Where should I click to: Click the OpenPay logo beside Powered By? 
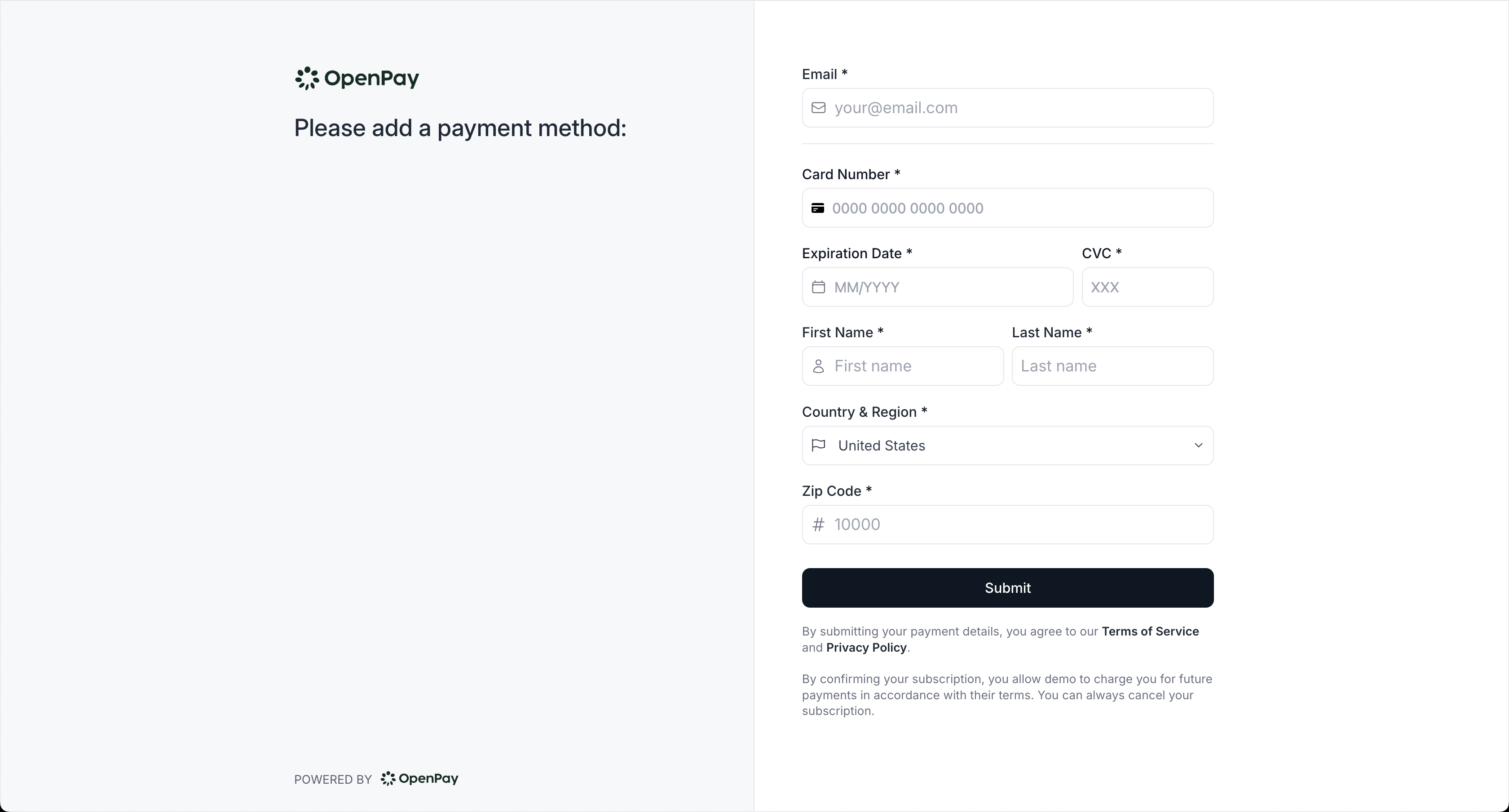[419, 779]
